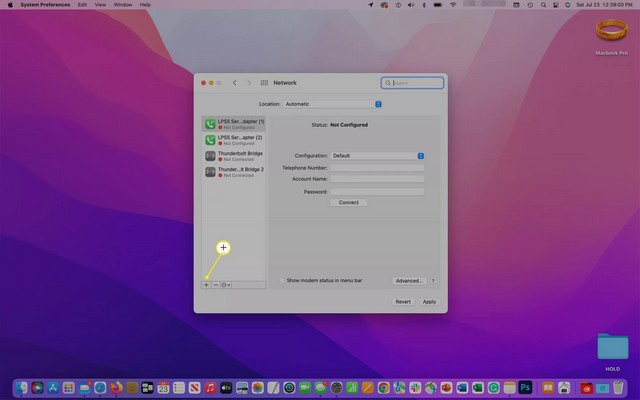Select LPSS Serial Adapter (2) service
640x400 pixels.
[x=233, y=140]
